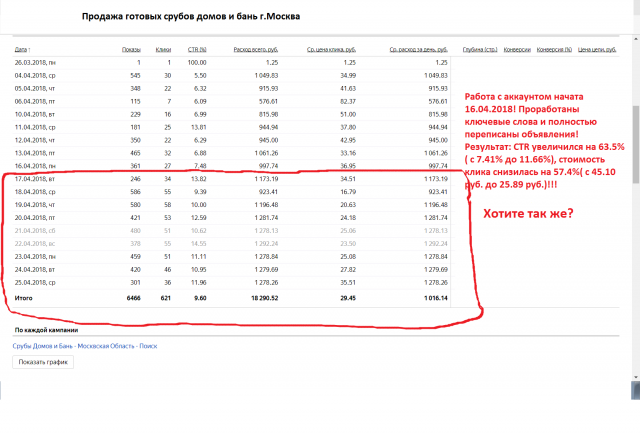The height and width of the screenshot is (435, 640).
Task: Click the scrollbar up arrow
Action: [x=636, y=39]
